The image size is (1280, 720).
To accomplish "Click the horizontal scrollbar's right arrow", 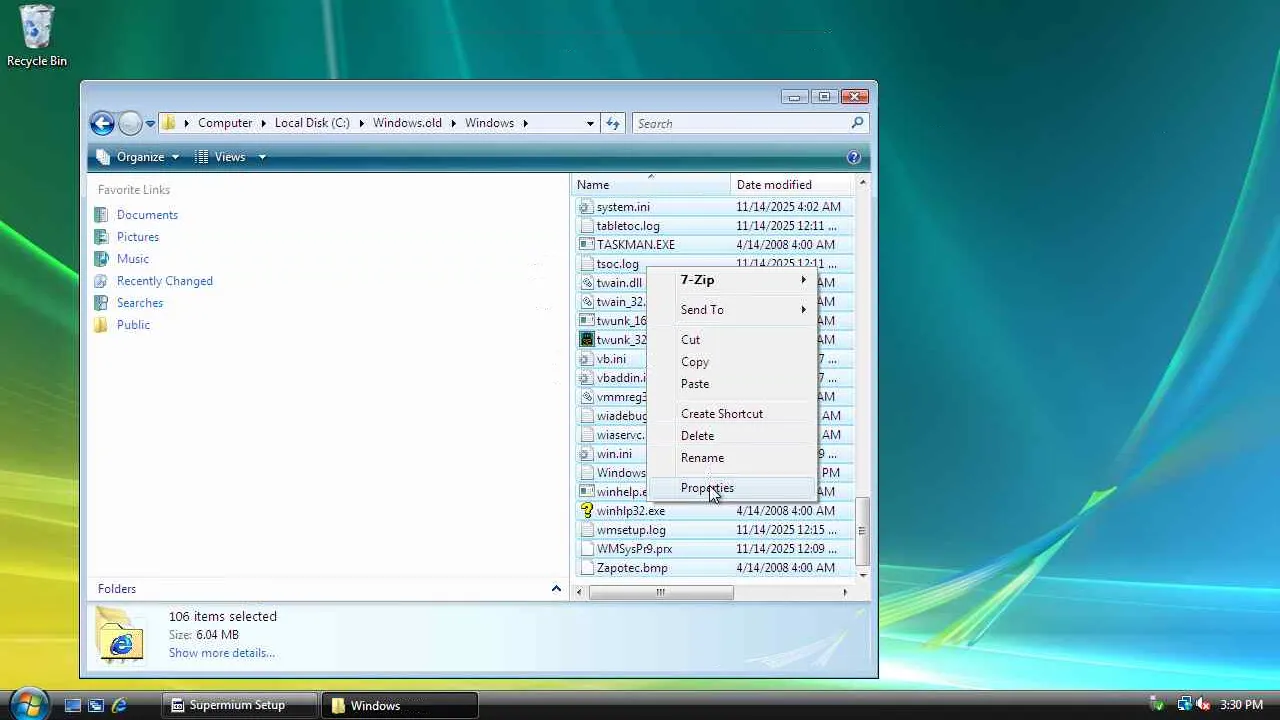I will (845, 592).
